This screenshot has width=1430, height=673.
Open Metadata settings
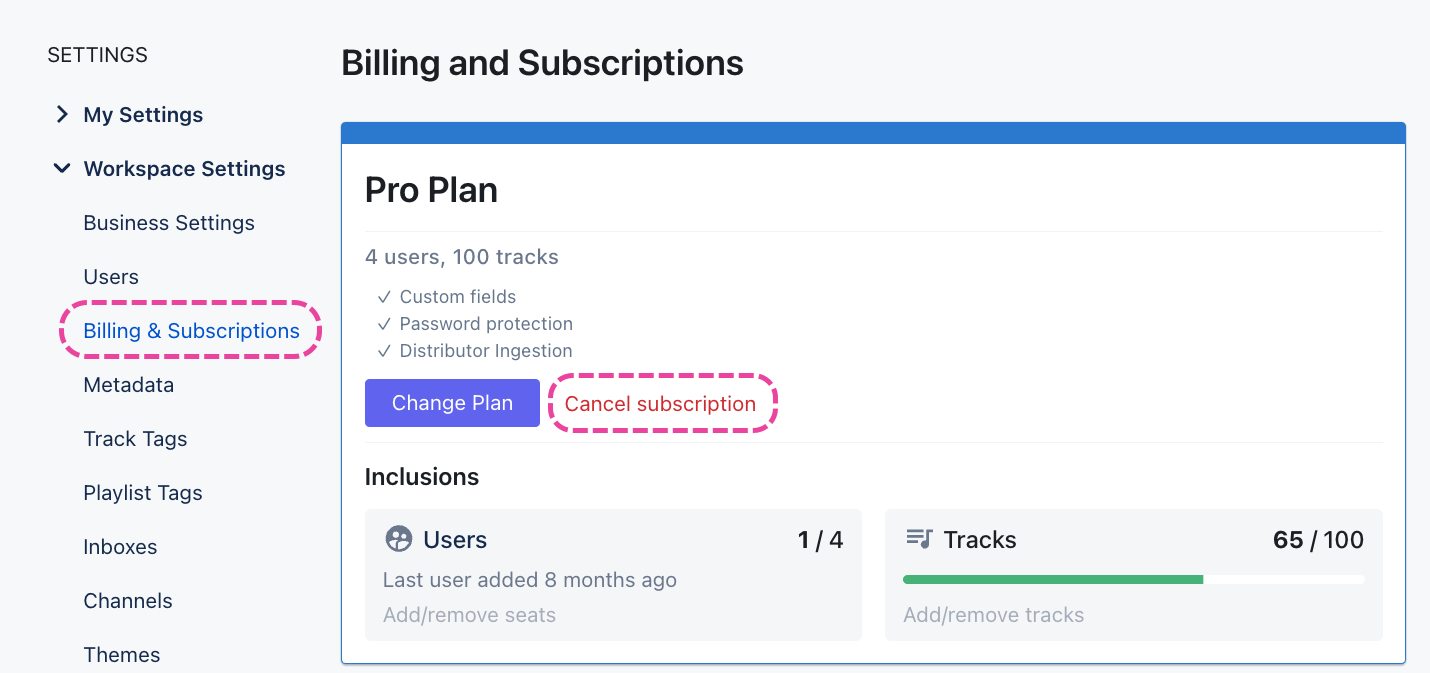pos(128,385)
